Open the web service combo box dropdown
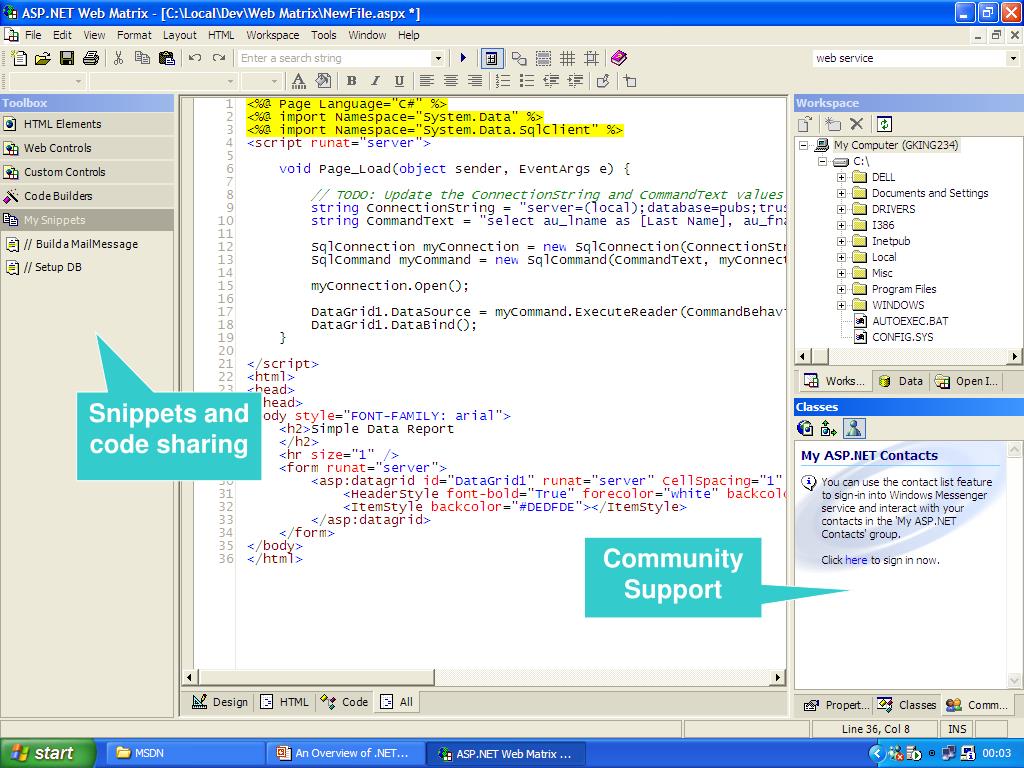This screenshot has width=1024, height=768. [1013, 58]
